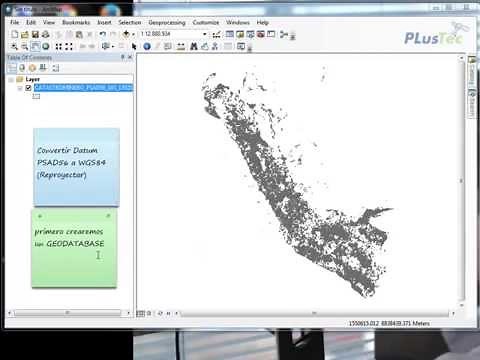Open the Edit menu
Viewport: 480px width, 360px height.
click(x=31, y=22)
